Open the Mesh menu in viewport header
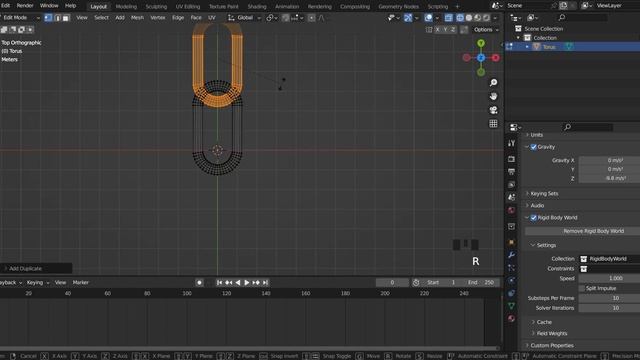 coord(137,18)
